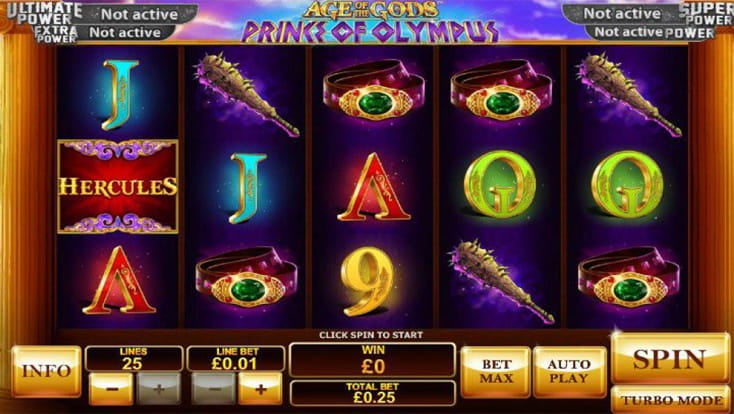Toggle Turbo Mode on
This screenshot has height=414, width=734.
(x=671, y=399)
